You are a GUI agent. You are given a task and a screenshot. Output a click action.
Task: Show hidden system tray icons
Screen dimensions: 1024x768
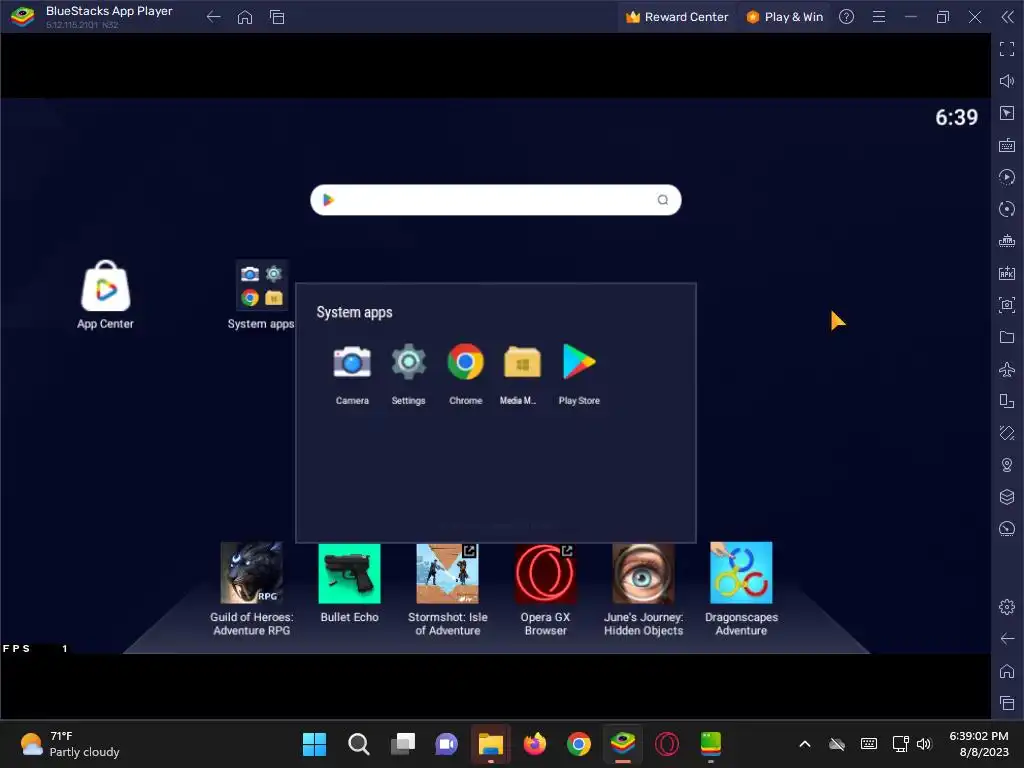click(x=805, y=744)
